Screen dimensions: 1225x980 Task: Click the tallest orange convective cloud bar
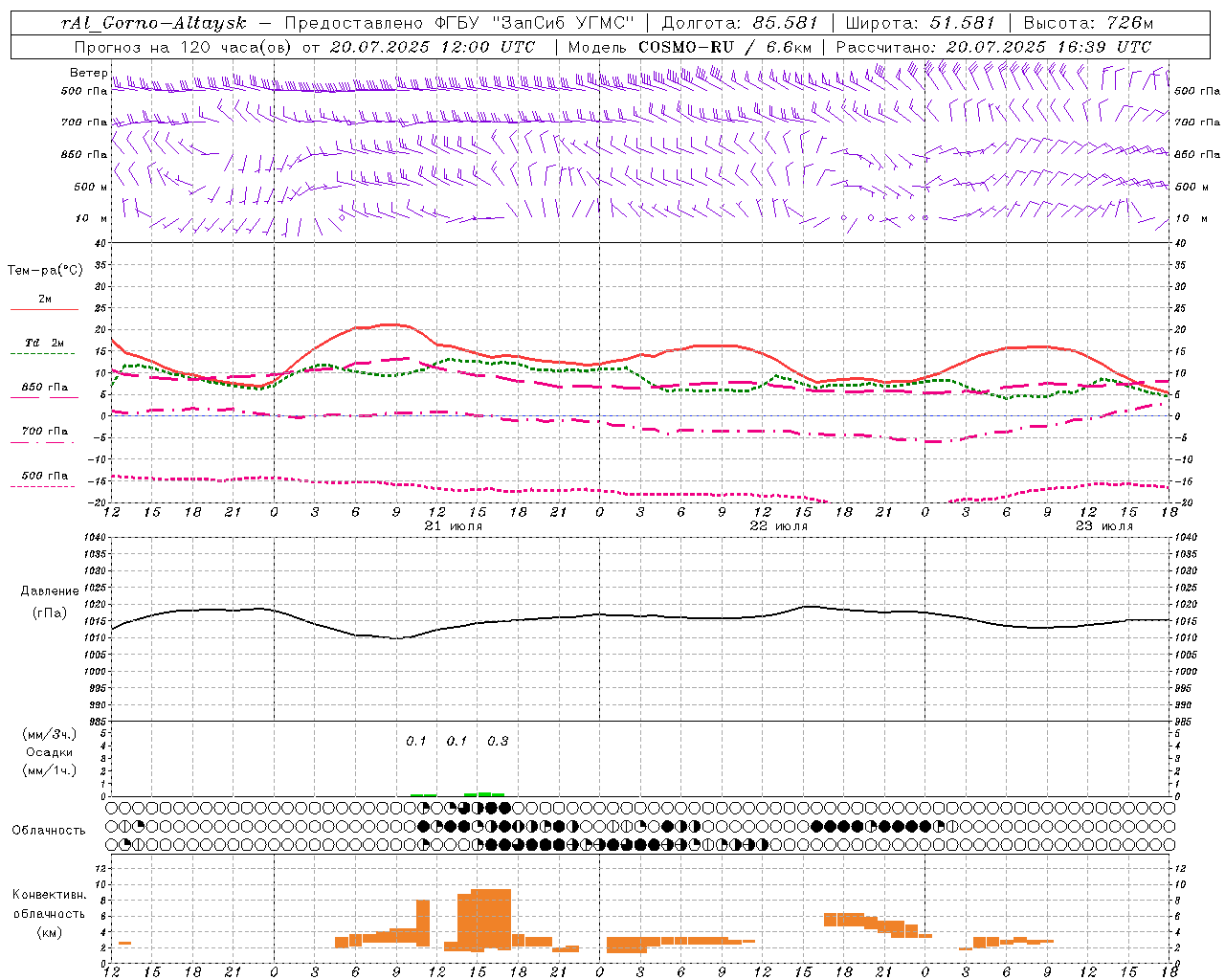(491, 920)
